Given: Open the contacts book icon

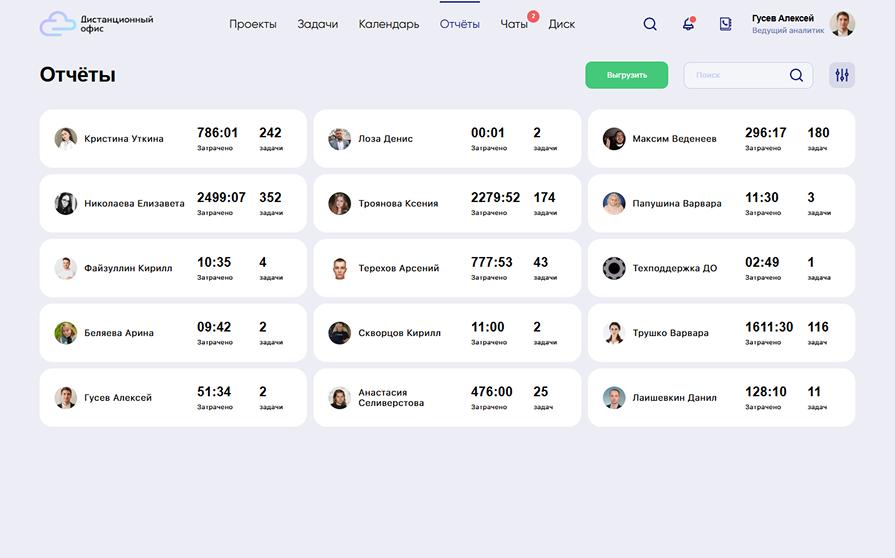Looking at the screenshot, I should point(725,24).
